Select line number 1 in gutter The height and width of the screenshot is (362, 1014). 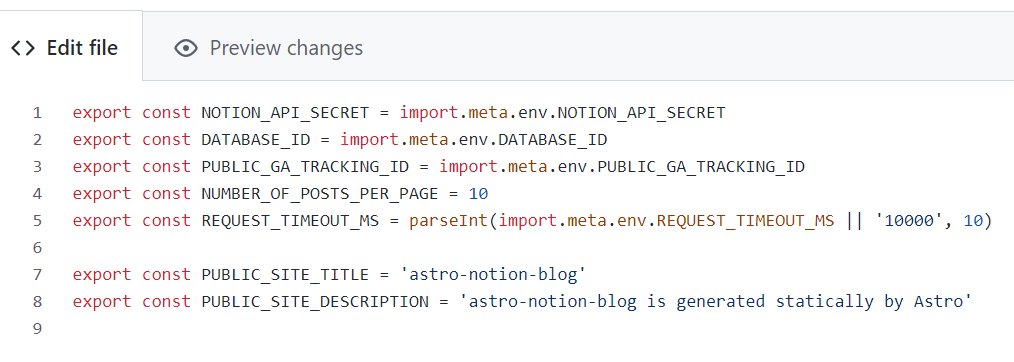(x=37, y=113)
